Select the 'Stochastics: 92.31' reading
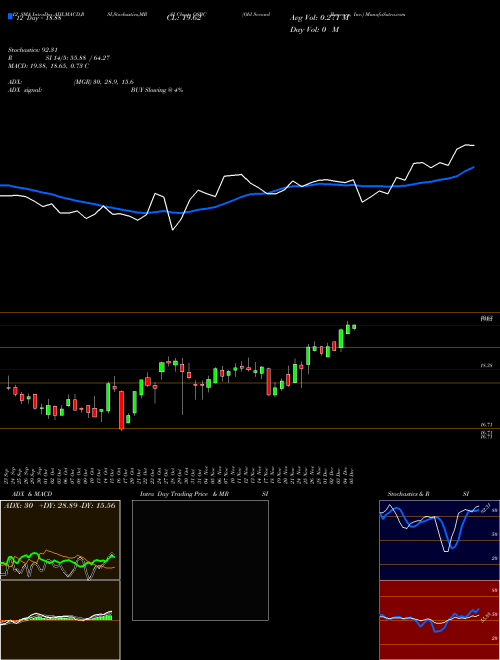The image size is (500, 660). [x=32, y=50]
